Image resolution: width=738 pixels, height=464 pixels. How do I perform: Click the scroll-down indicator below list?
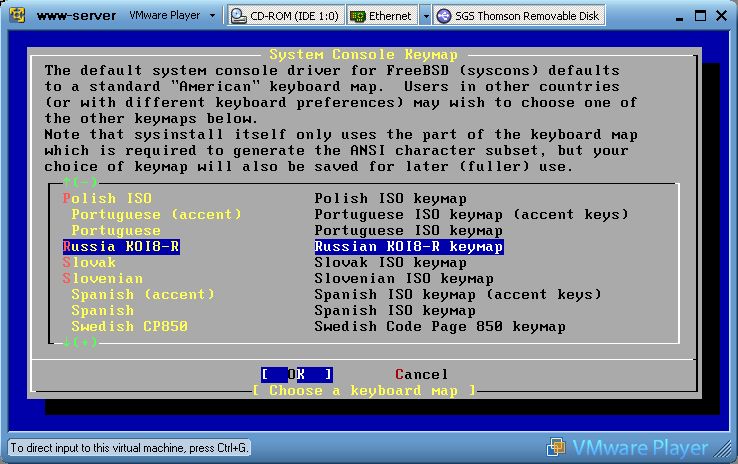[x=80, y=342]
